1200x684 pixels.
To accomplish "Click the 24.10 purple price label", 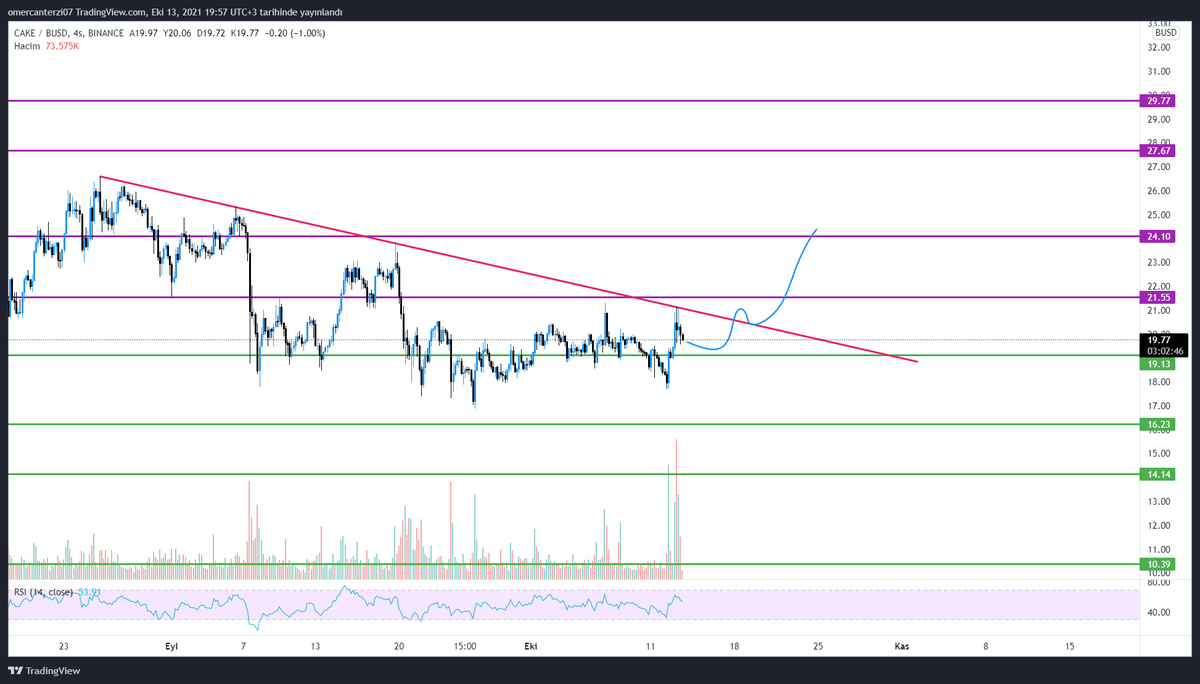I will click(1159, 237).
